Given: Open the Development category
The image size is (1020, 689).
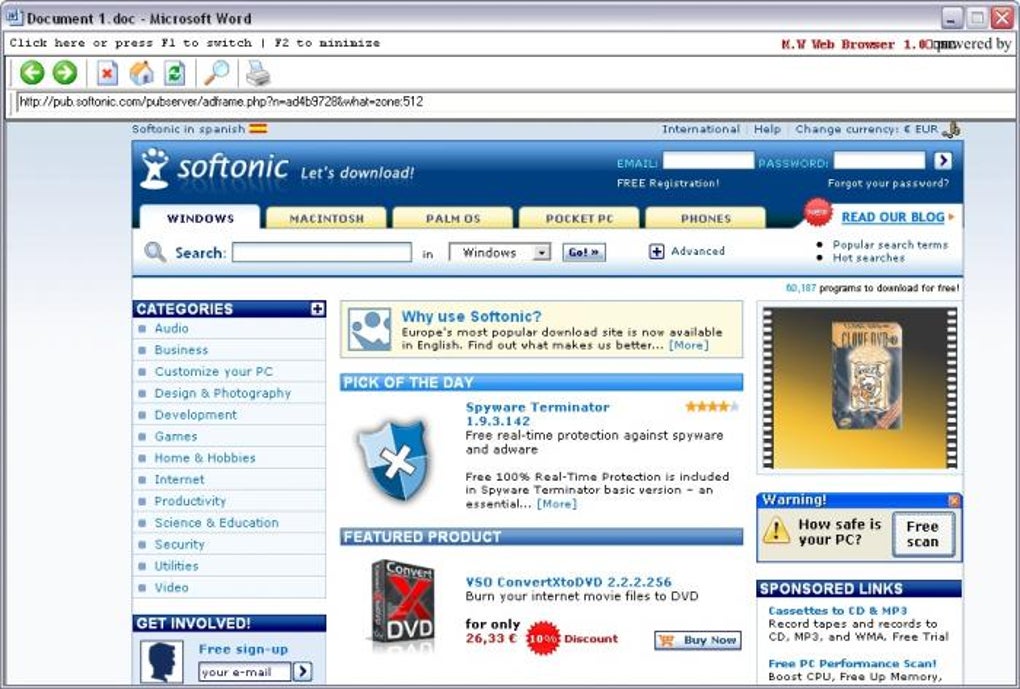Looking at the screenshot, I should [195, 414].
